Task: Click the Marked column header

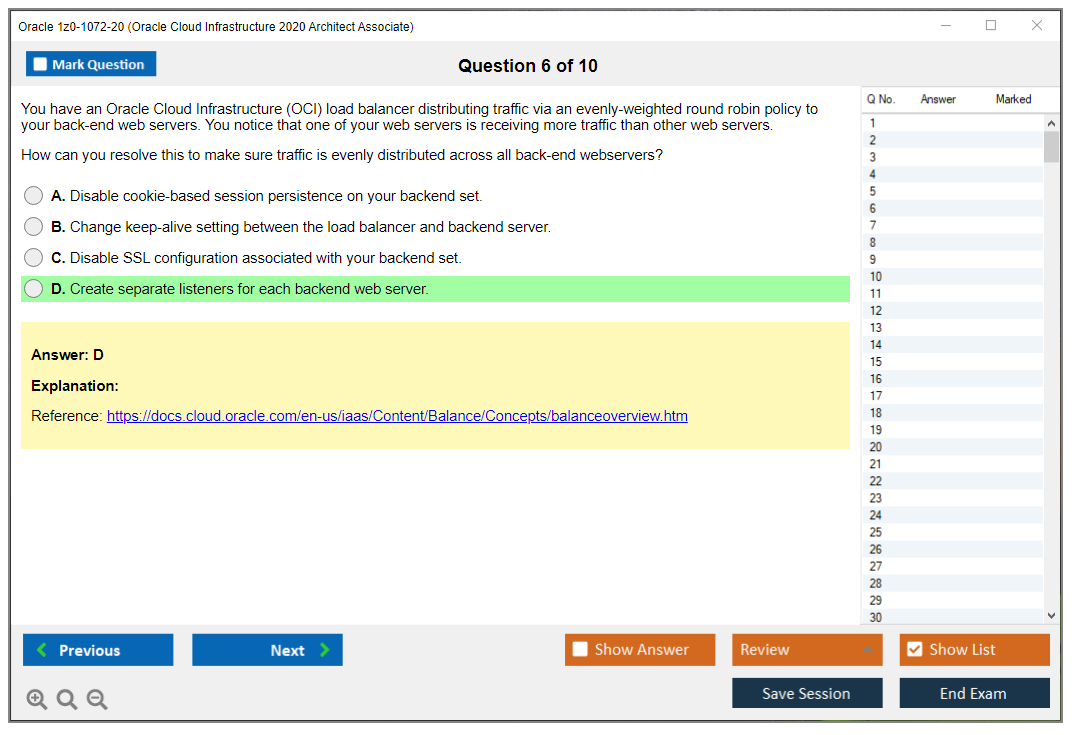Action: [x=1013, y=99]
